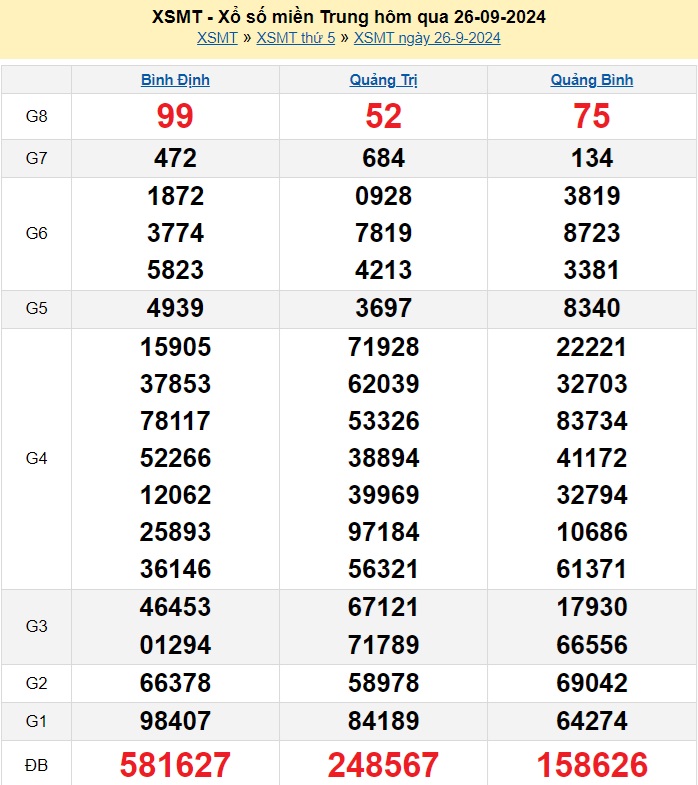Click the G7 result 472

(175, 158)
